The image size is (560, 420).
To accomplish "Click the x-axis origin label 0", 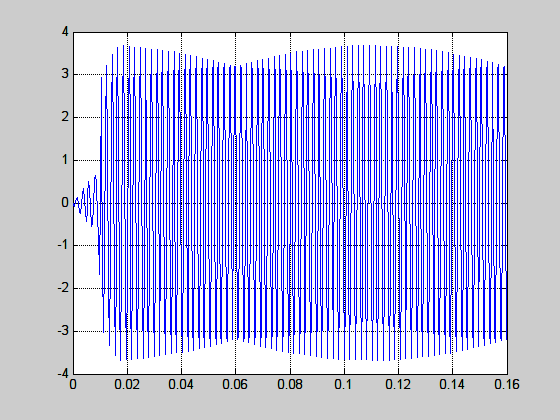I will click(73, 385).
